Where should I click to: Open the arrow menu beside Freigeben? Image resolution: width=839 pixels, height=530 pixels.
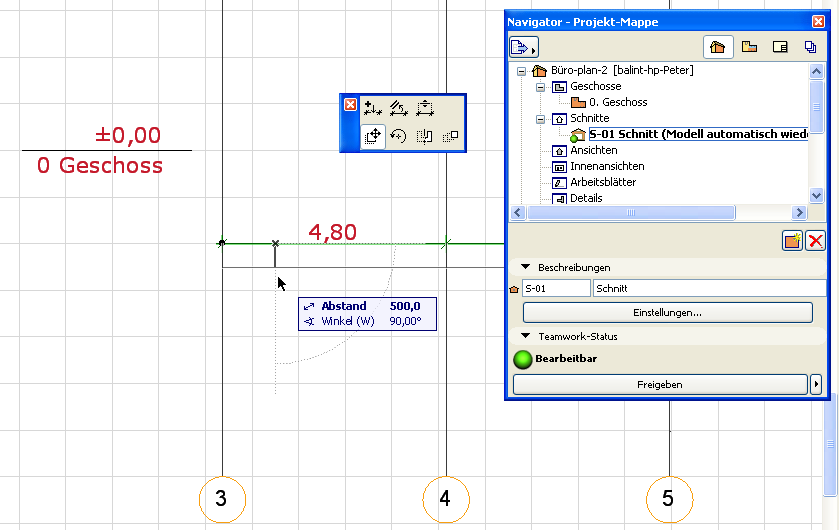815,385
